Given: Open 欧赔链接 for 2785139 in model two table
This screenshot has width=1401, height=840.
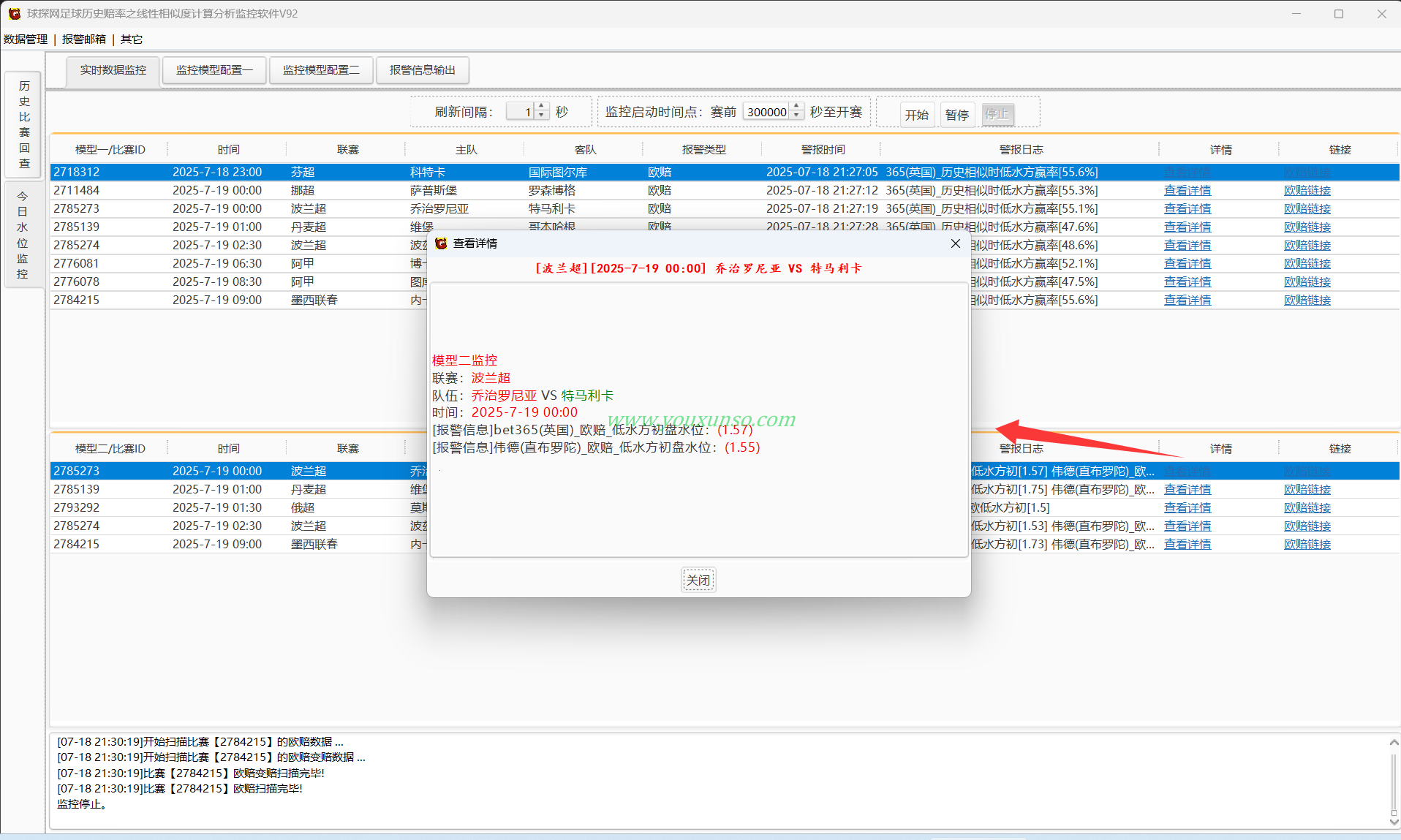Looking at the screenshot, I should point(1307,490).
